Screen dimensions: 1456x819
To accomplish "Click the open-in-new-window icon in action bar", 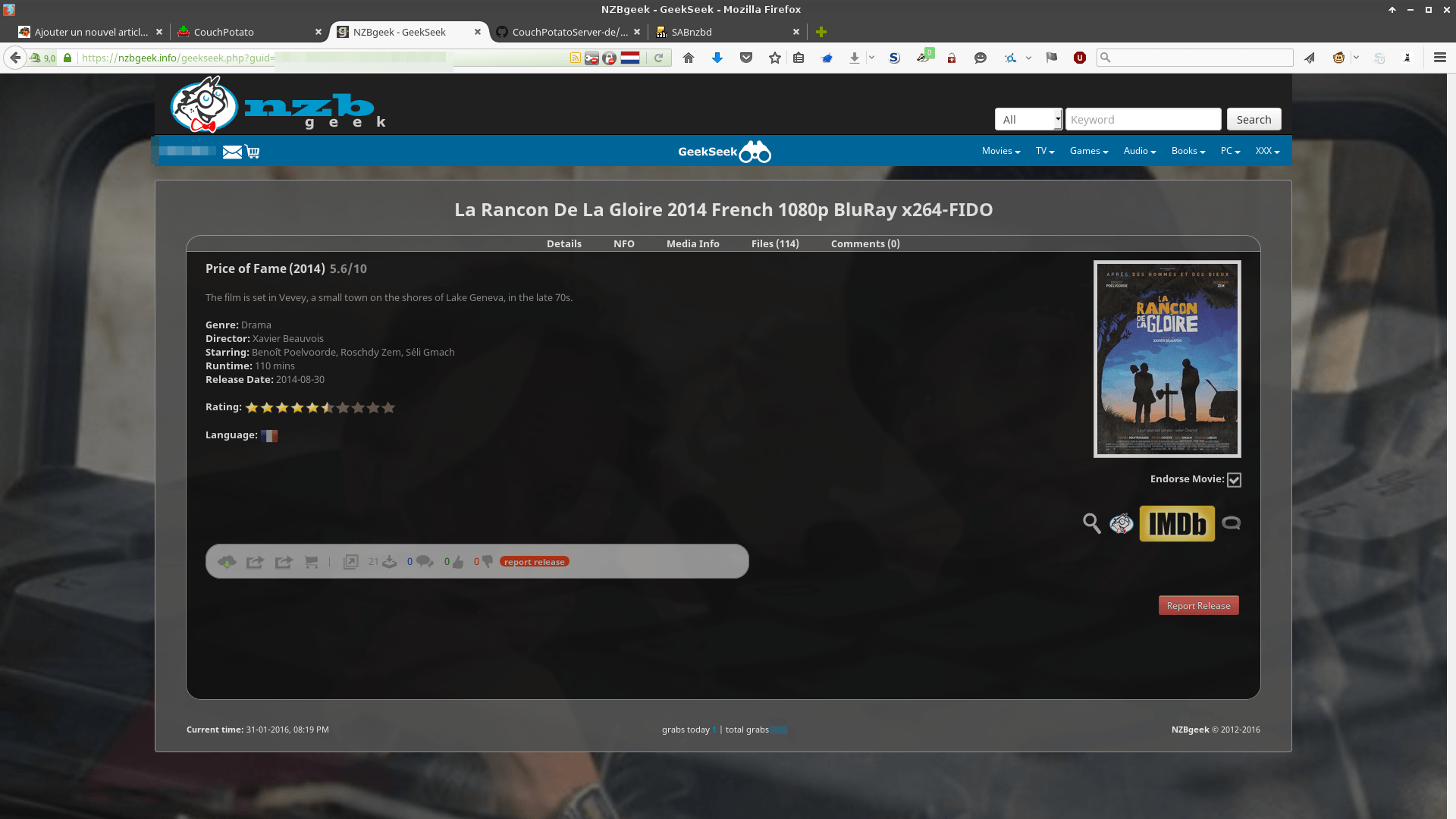I will (x=350, y=562).
